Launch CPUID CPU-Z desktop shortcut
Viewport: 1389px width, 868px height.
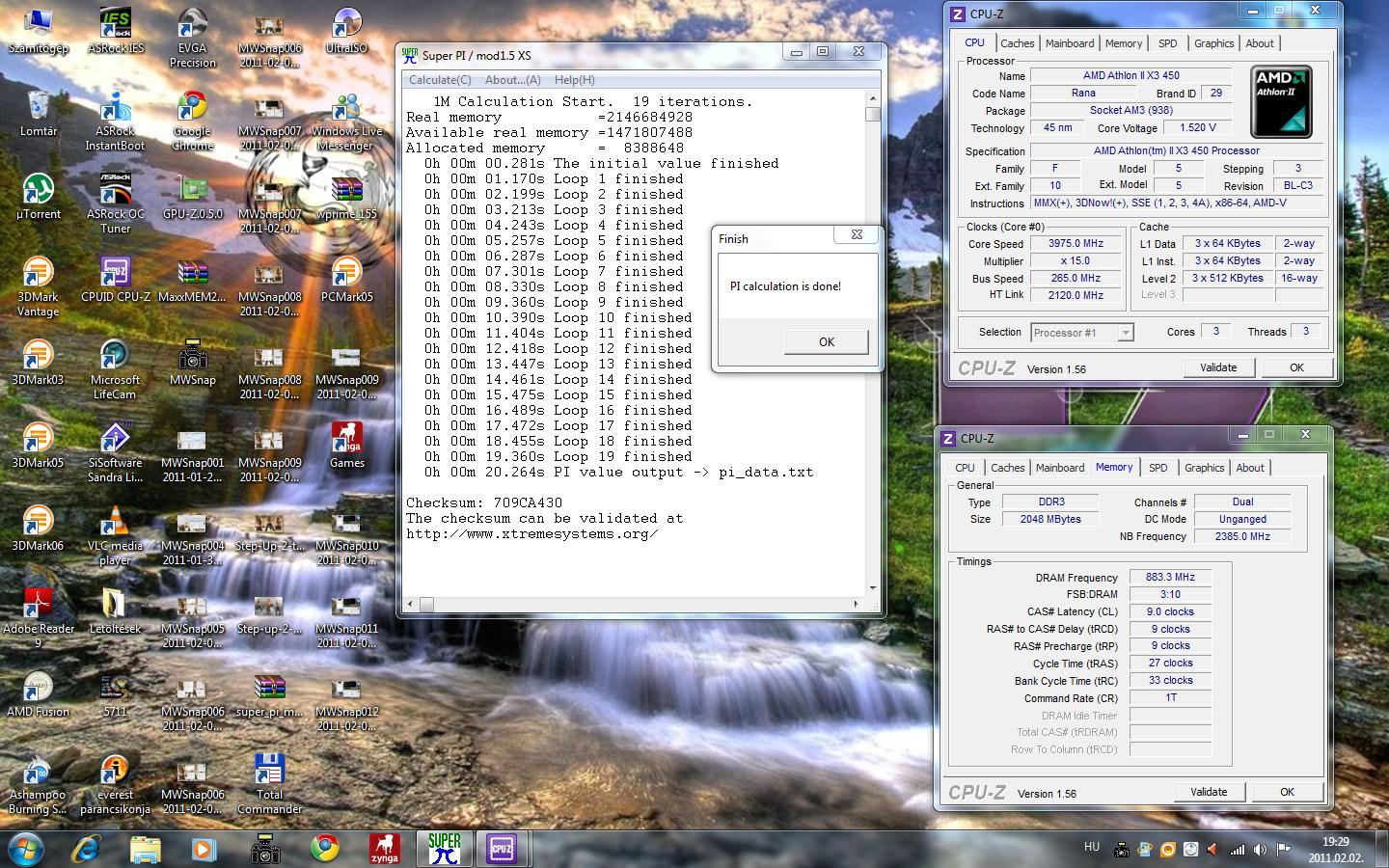[x=115, y=280]
